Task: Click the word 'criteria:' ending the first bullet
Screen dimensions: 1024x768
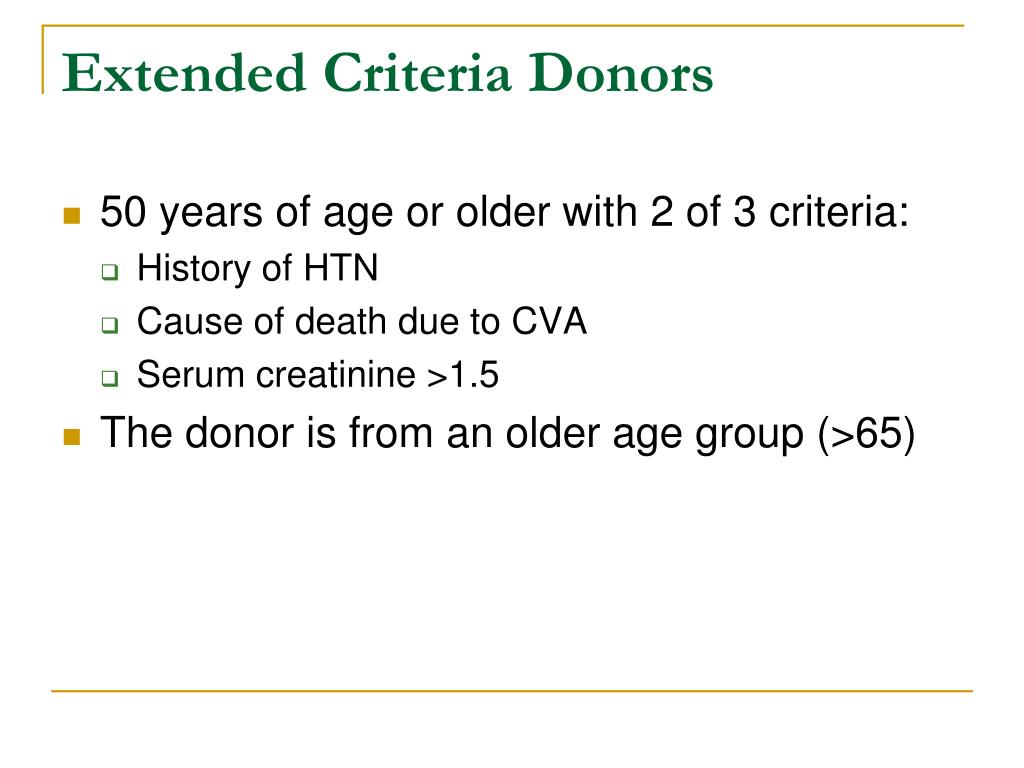Action: coord(839,213)
